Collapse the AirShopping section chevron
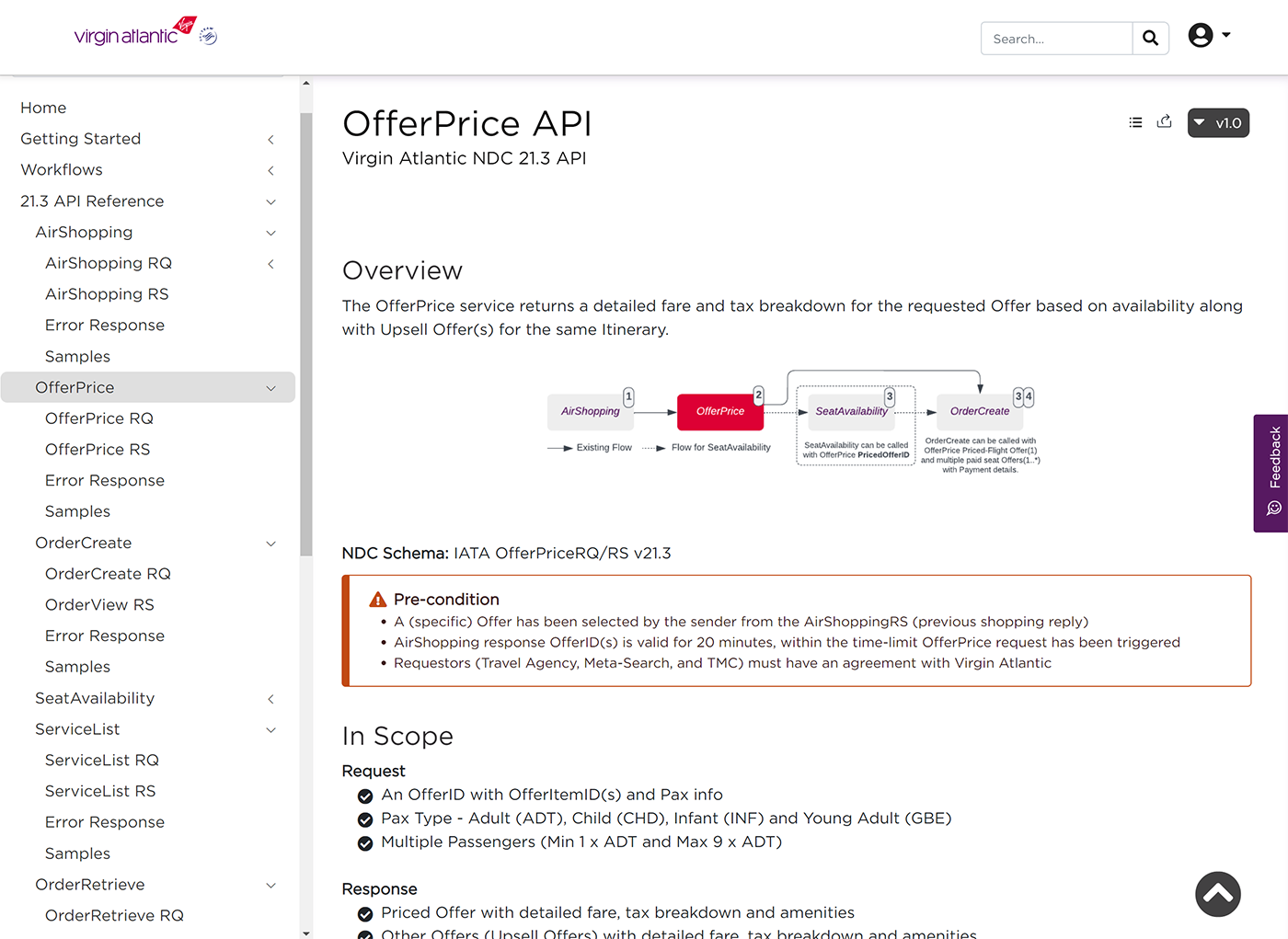Image resolution: width=1288 pixels, height=939 pixels. click(x=270, y=234)
